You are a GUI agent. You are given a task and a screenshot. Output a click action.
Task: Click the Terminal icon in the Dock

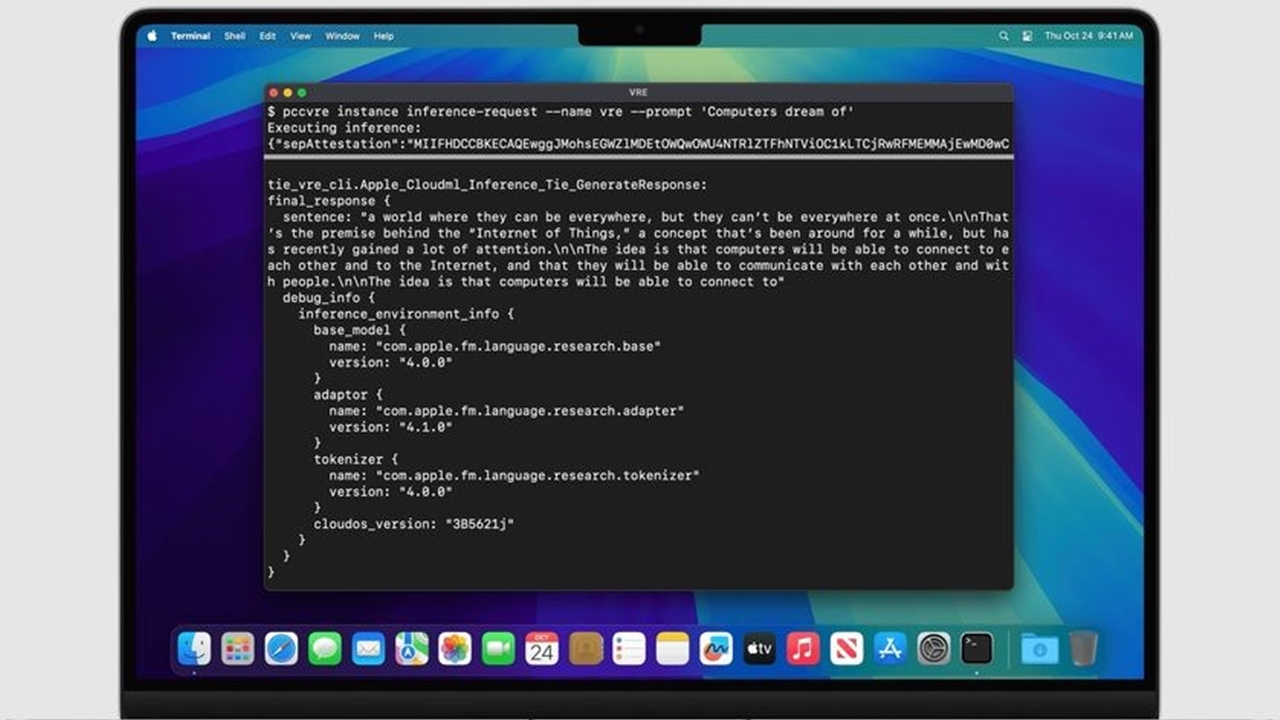point(977,649)
